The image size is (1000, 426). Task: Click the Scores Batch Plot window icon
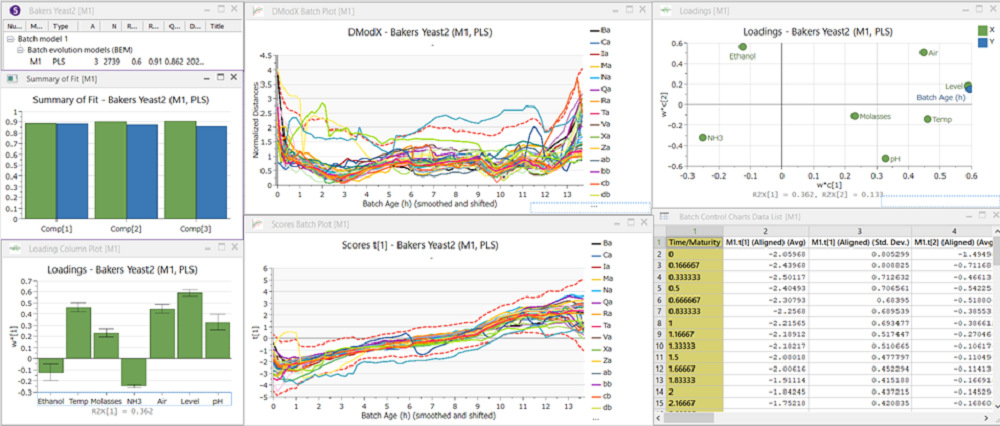(x=258, y=224)
